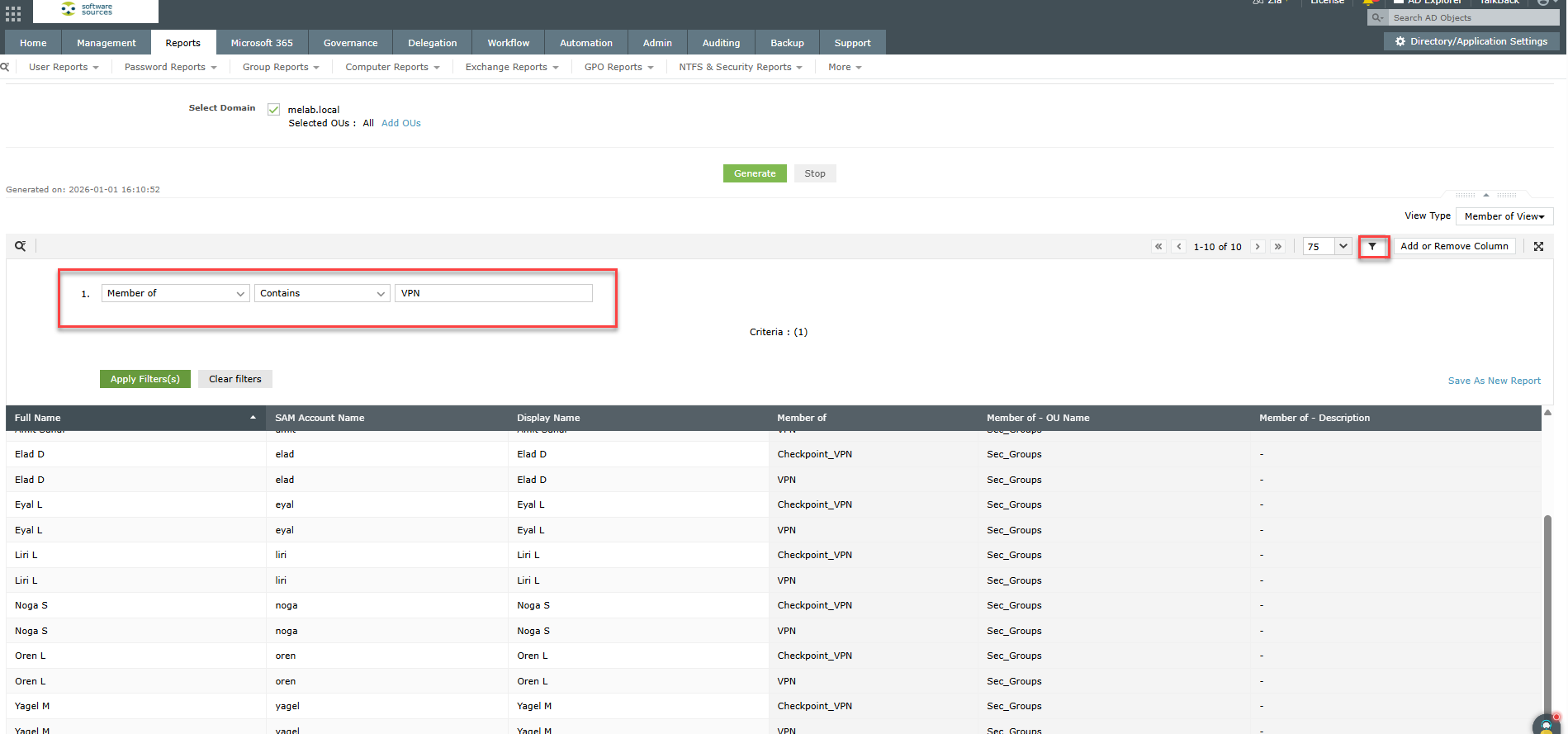Viewport: 1568px width, 734px height.
Task: Click the Save As New Report link
Action: [x=1494, y=381]
